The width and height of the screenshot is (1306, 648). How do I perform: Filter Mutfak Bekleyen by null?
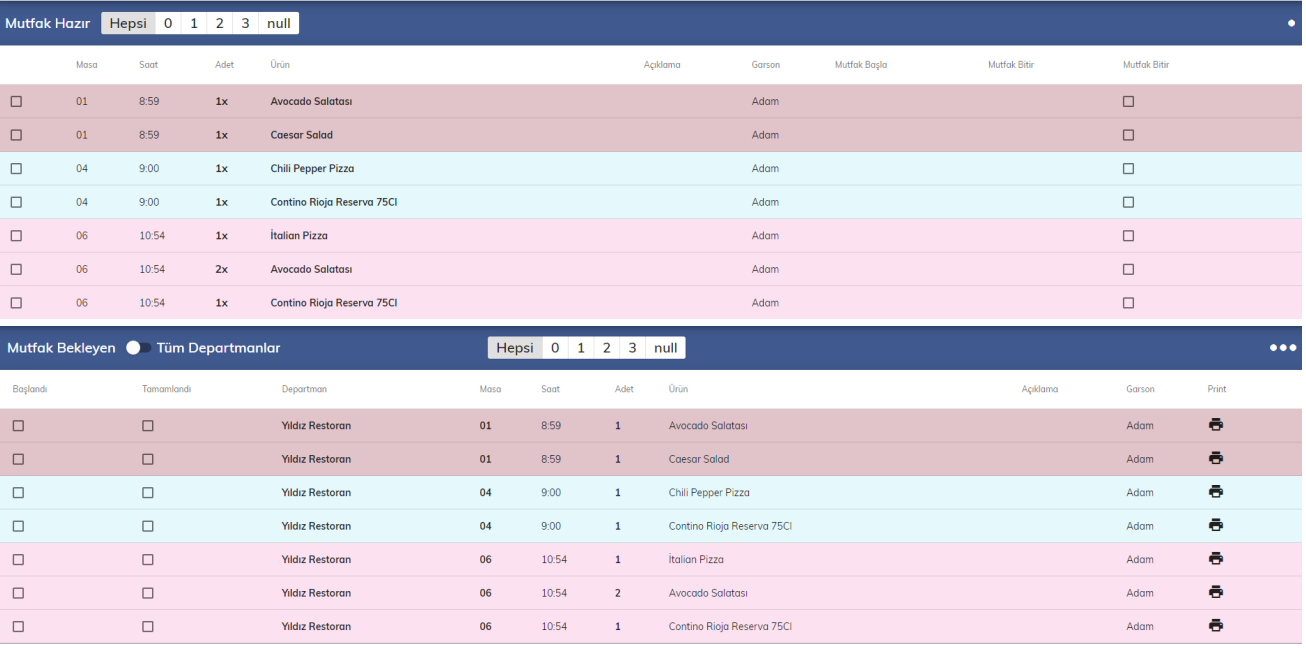(x=665, y=348)
